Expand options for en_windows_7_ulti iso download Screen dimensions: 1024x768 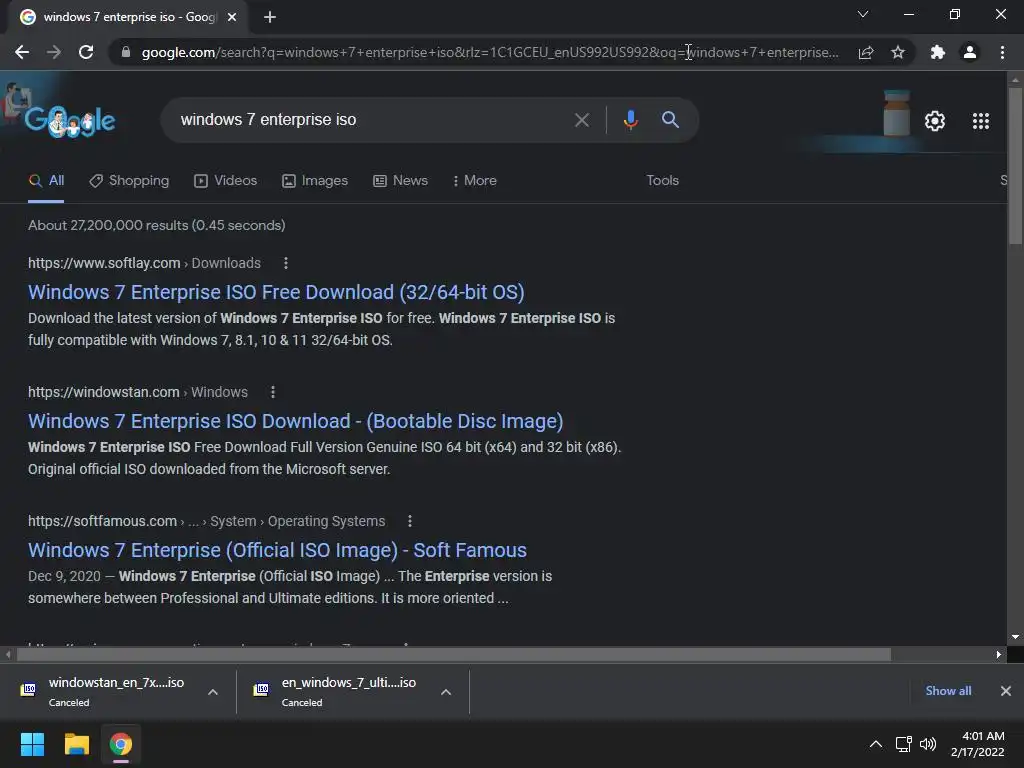click(x=446, y=692)
